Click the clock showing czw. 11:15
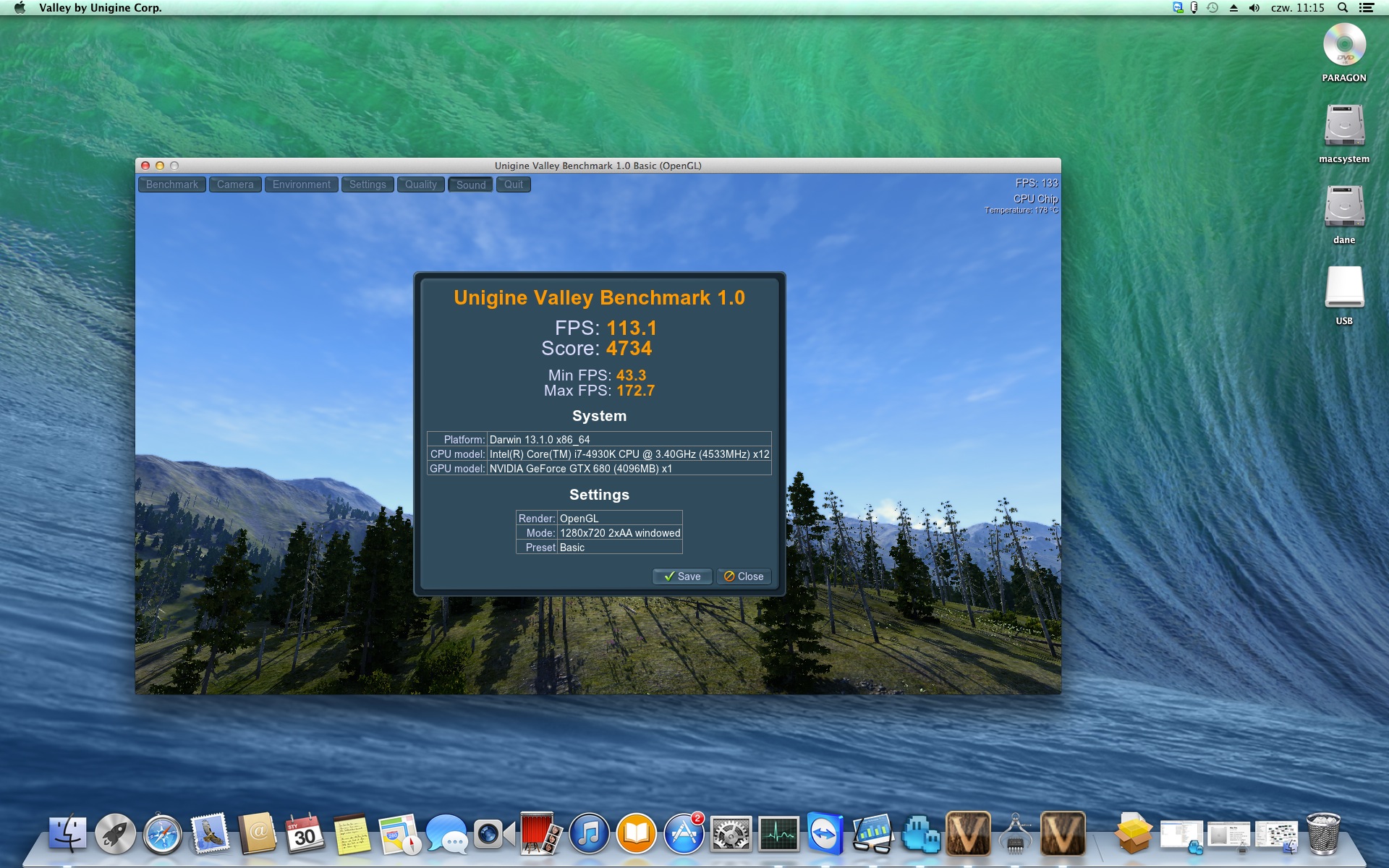The width and height of the screenshot is (1389, 868). pyautogui.click(x=1298, y=8)
